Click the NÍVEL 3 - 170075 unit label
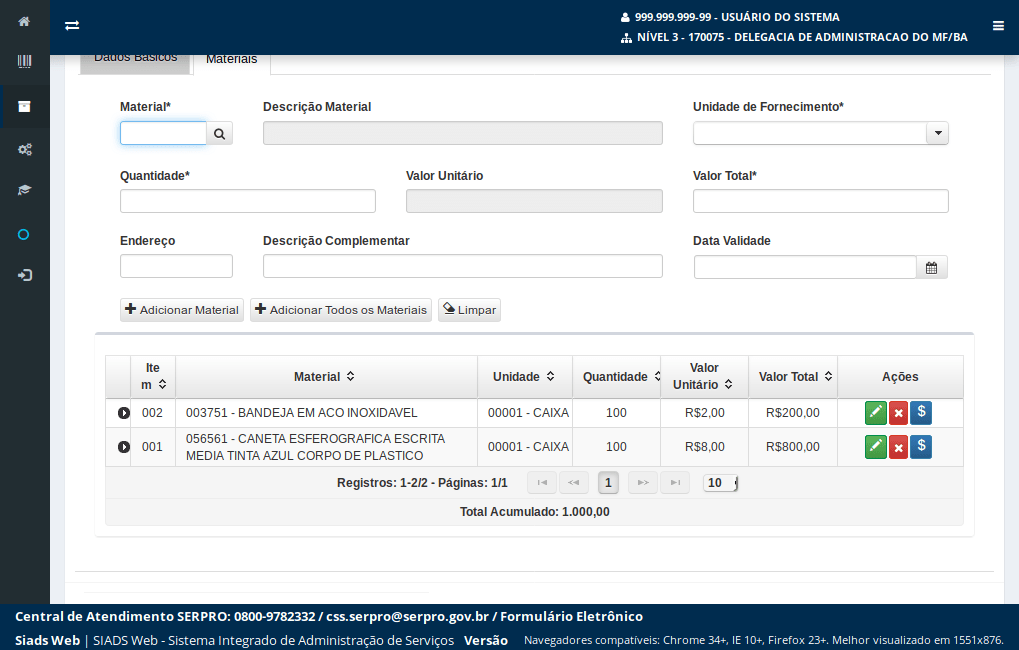The width and height of the screenshot is (1019, 650). (x=802, y=37)
